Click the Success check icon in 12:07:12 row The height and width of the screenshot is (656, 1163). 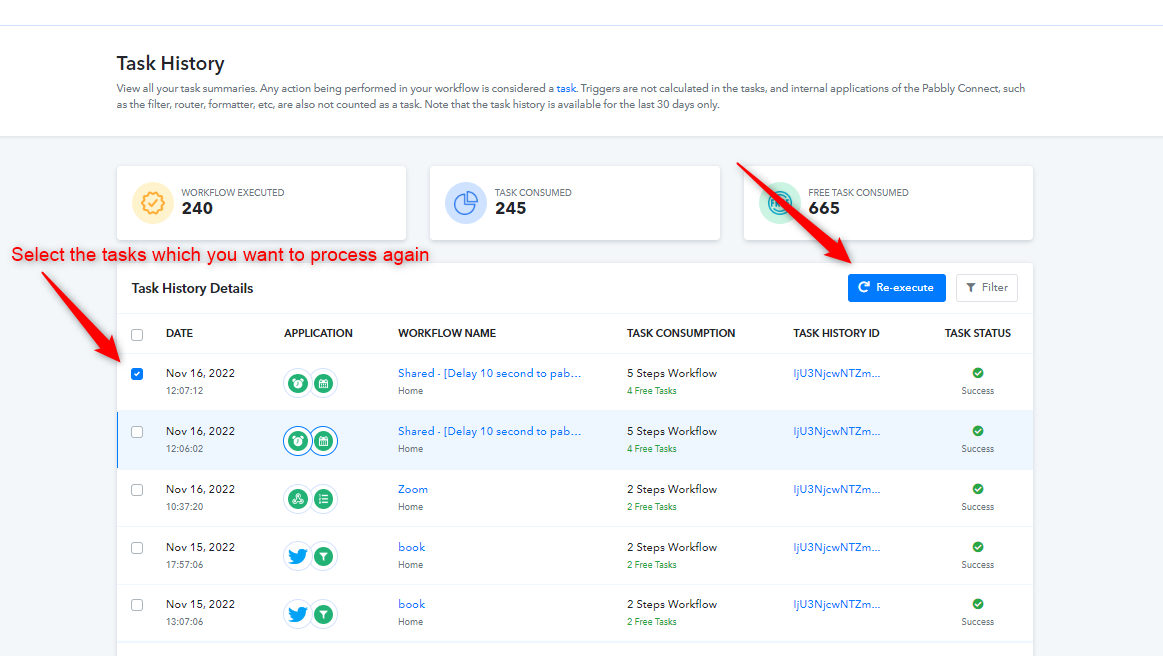pos(978,373)
